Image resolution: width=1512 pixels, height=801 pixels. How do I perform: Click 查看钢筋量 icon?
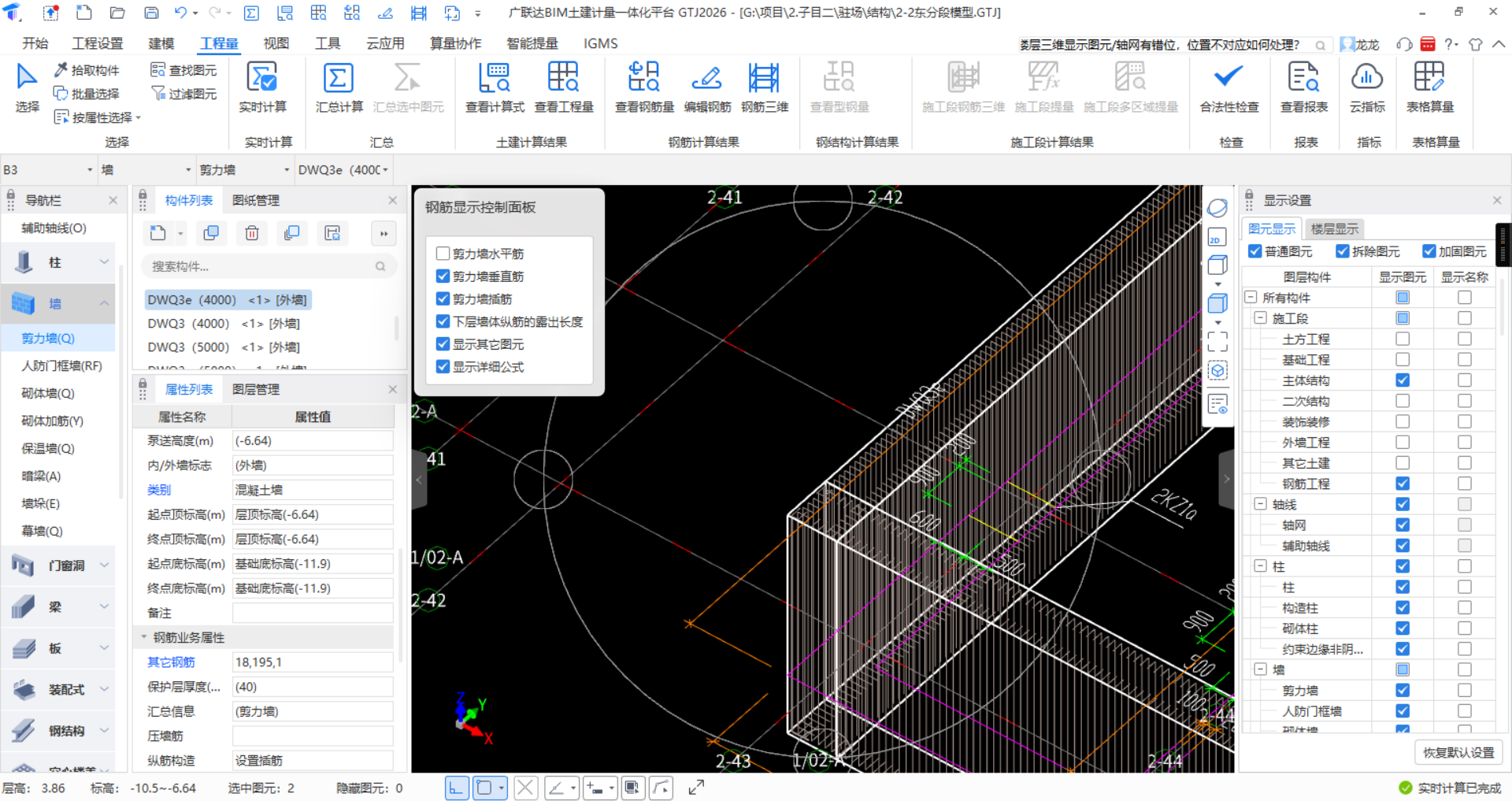tap(644, 79)
